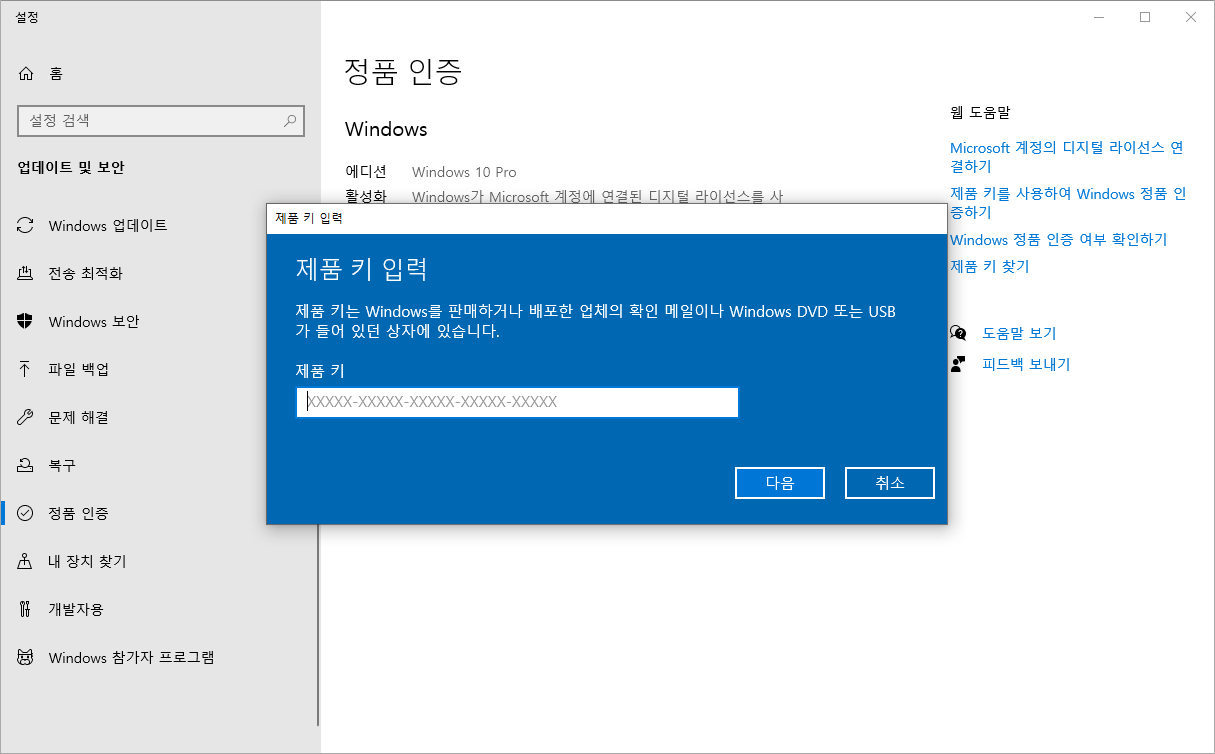Click the 취소 button in the dialog
The image size is (1215, 754).
[x=890, y=483]
